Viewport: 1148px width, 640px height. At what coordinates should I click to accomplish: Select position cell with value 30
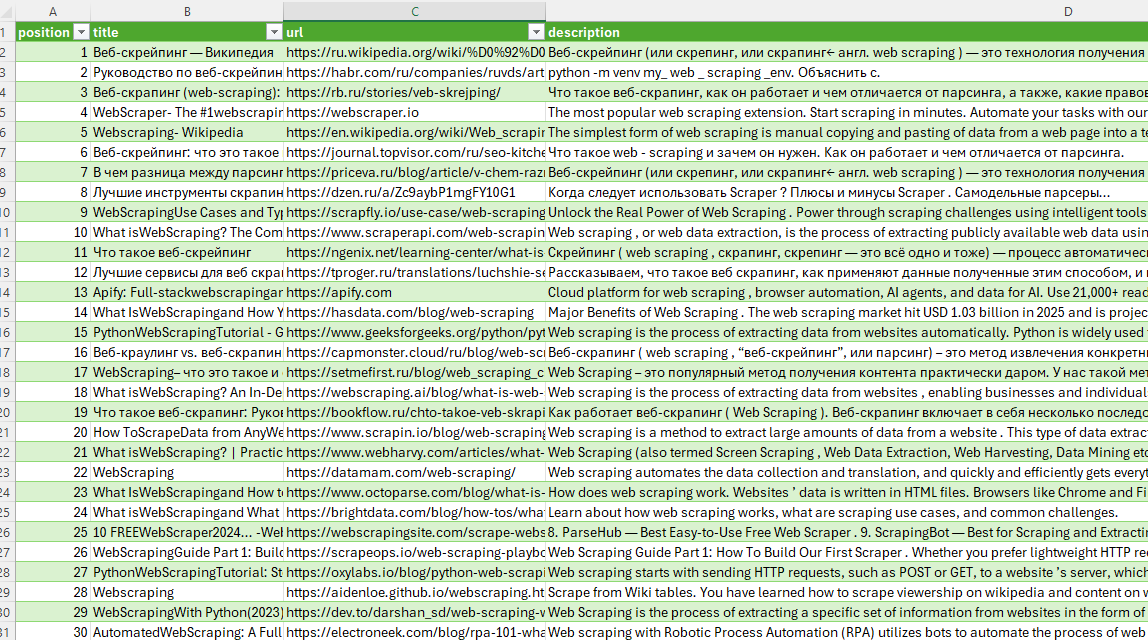coord(53,633)
